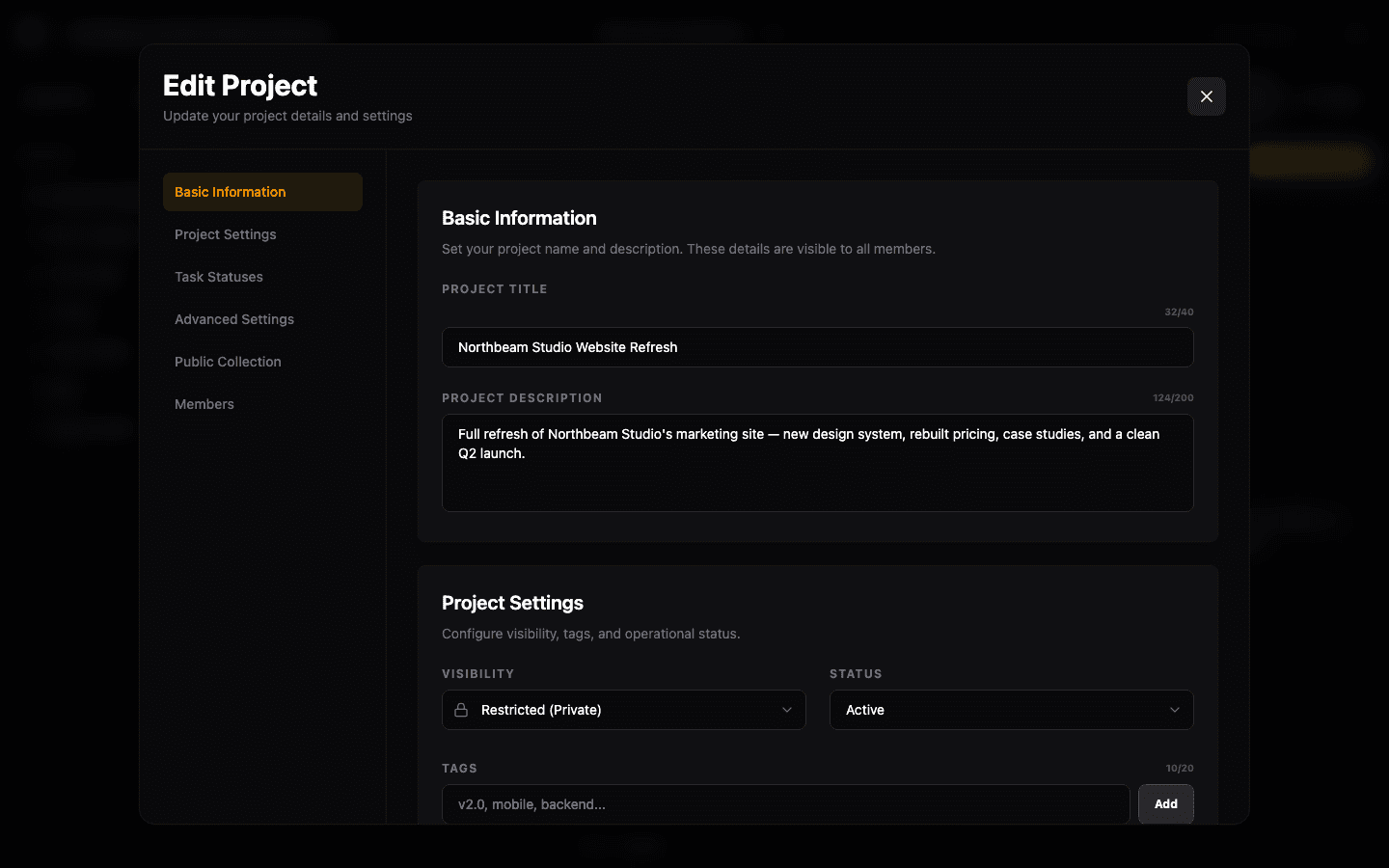Go to the Public Collection section

(x=228, y=362)
